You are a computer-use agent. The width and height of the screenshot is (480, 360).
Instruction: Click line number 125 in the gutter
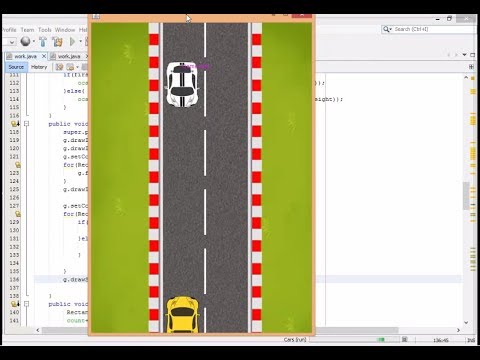14,189
